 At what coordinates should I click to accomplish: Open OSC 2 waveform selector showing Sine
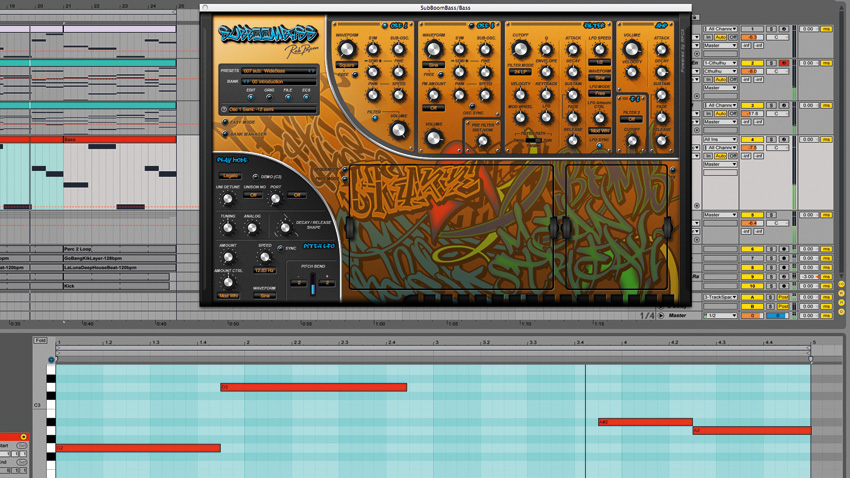click(433, 65)
